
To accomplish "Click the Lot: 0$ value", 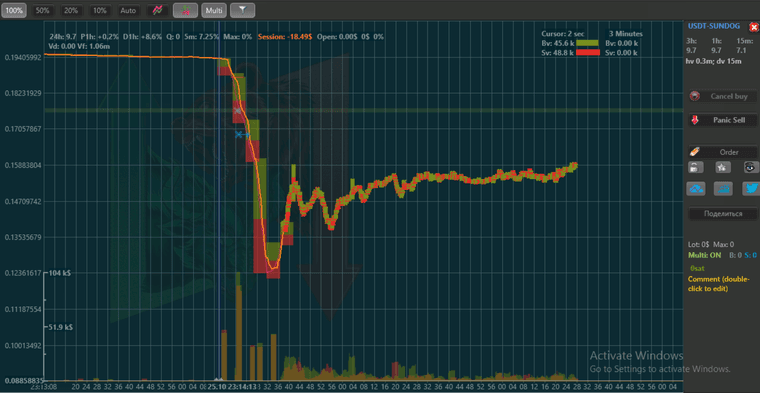I will (698, 244).
